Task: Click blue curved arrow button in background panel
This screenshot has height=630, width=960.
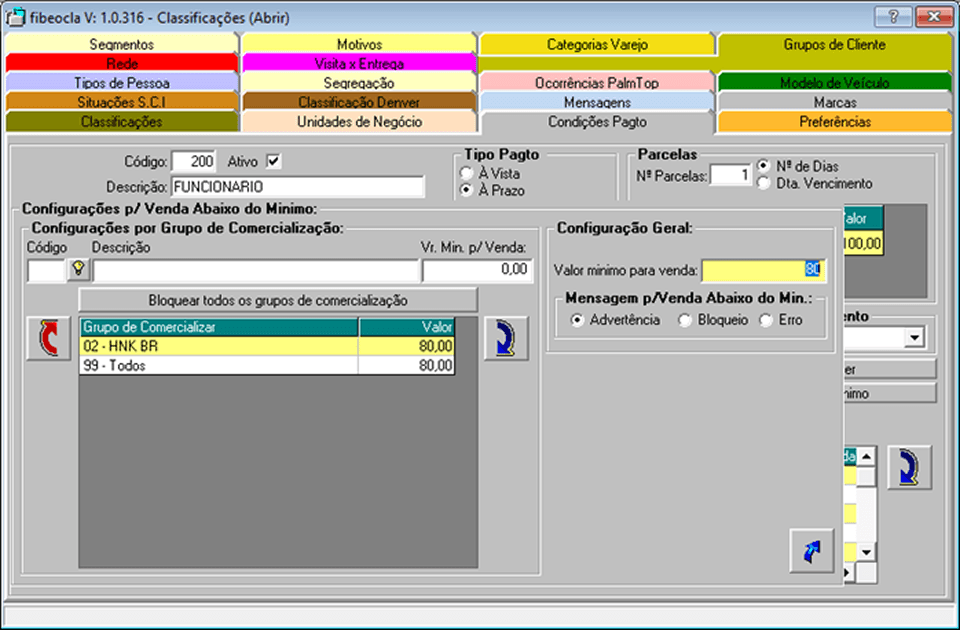Action: tap(910, 468)
